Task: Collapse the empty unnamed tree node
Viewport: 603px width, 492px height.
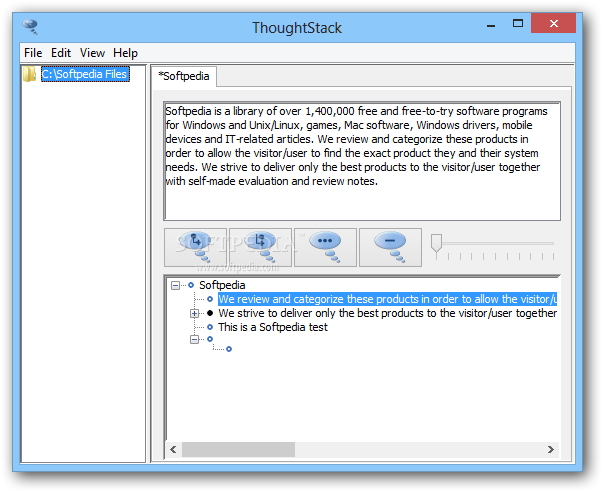Action: tap(195, 339)
